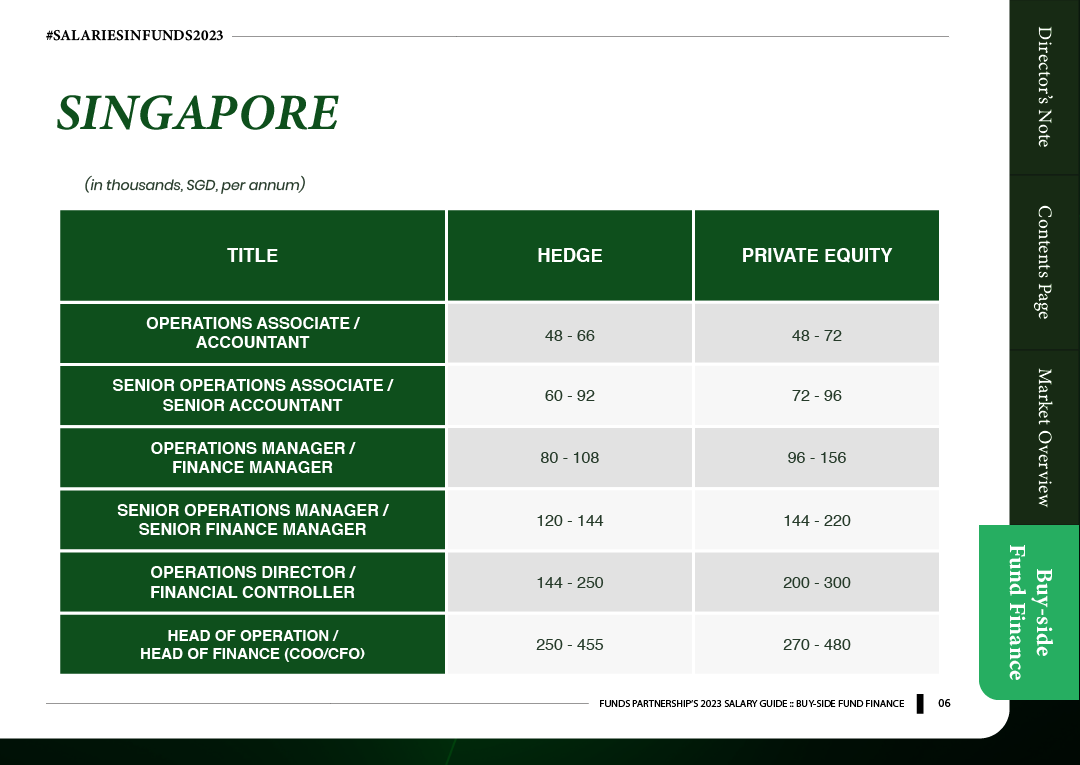Open the Director's Note side tab

click(1044, 87)
